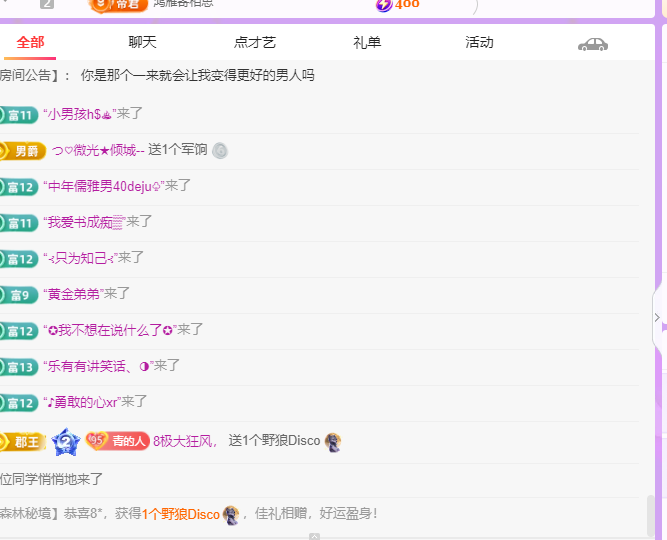Open the 活动 tab
The height and width of the screenshot is (540, 667).
479,43
